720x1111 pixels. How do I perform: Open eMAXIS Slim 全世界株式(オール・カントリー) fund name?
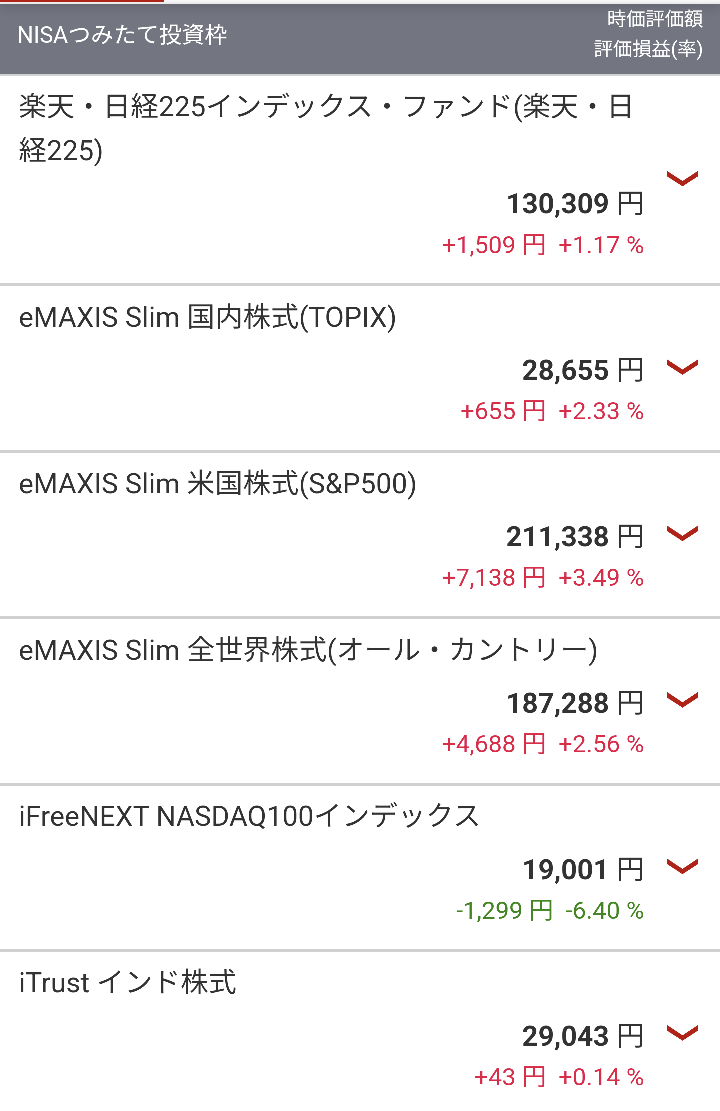(308, 651)
